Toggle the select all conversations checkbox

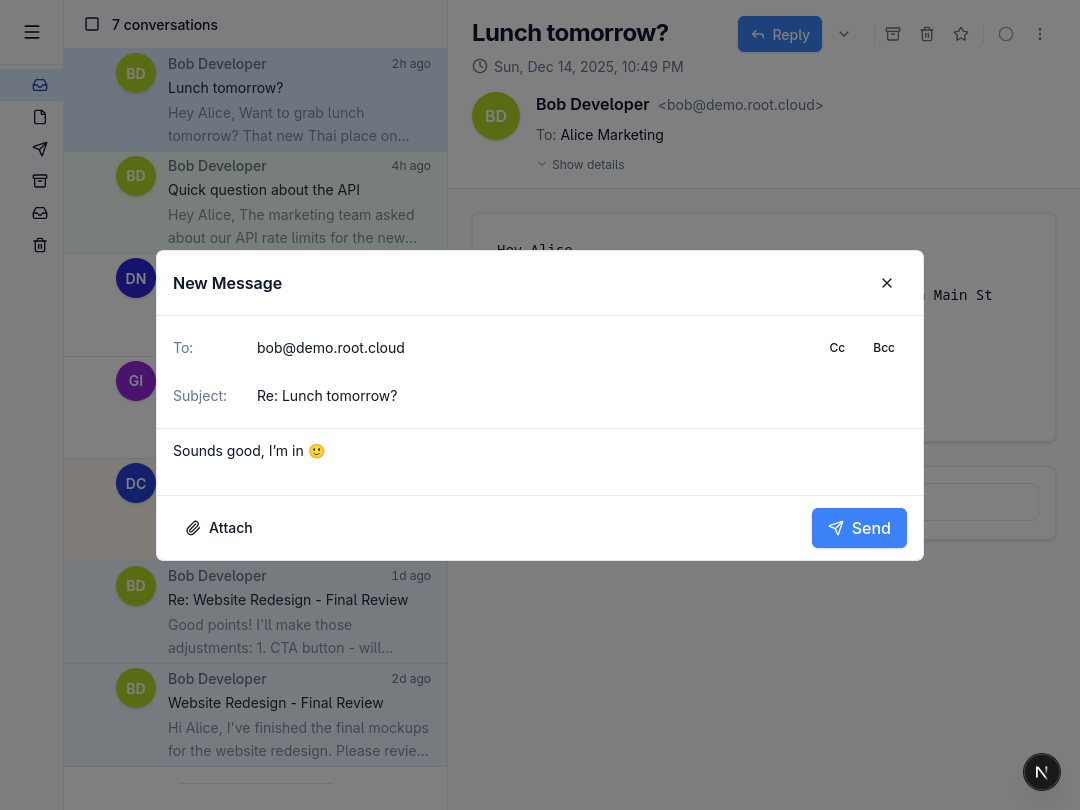tap(92, 24)
